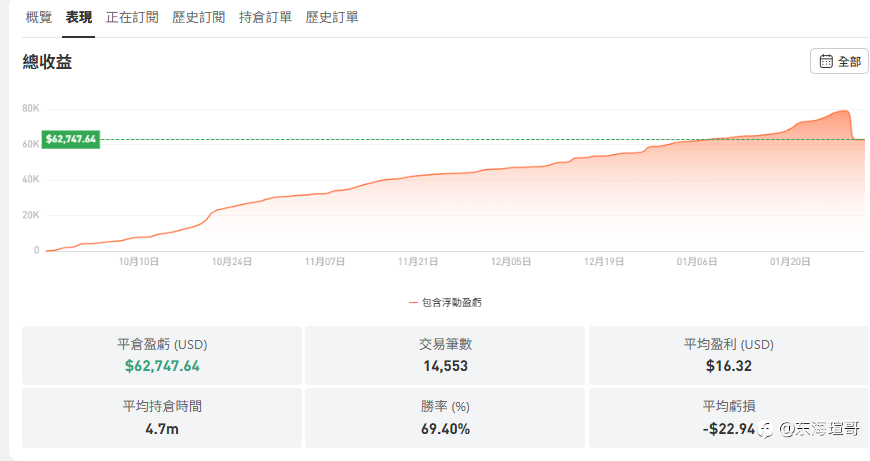Click the 40K y-axis label

(x=31, y=179)
